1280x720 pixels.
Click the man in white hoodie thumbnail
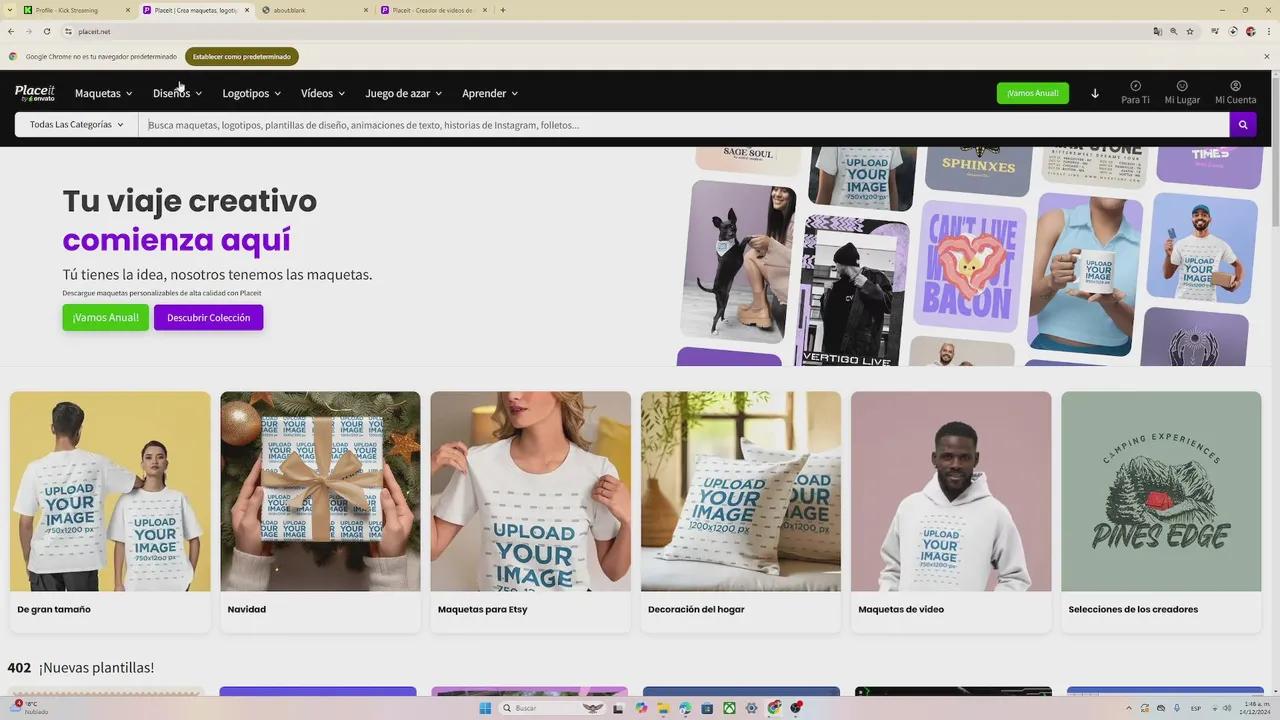pyautogui.click(x=951, y=491)
